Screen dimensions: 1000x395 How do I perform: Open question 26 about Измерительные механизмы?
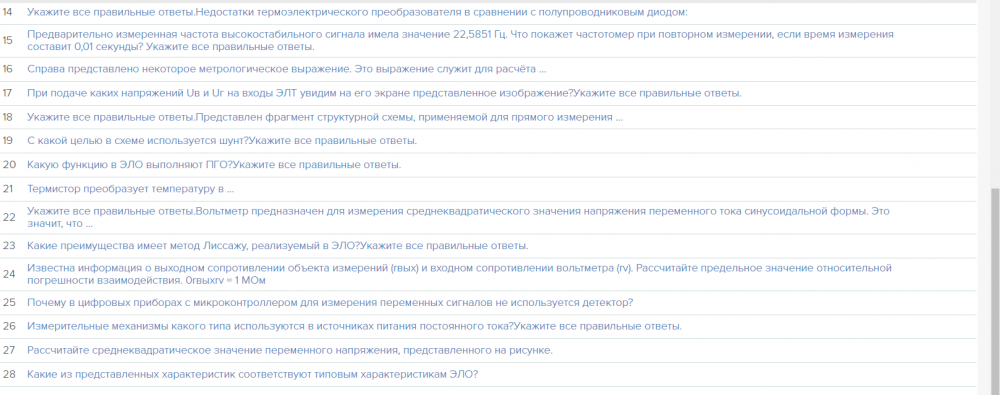[354, 327]
